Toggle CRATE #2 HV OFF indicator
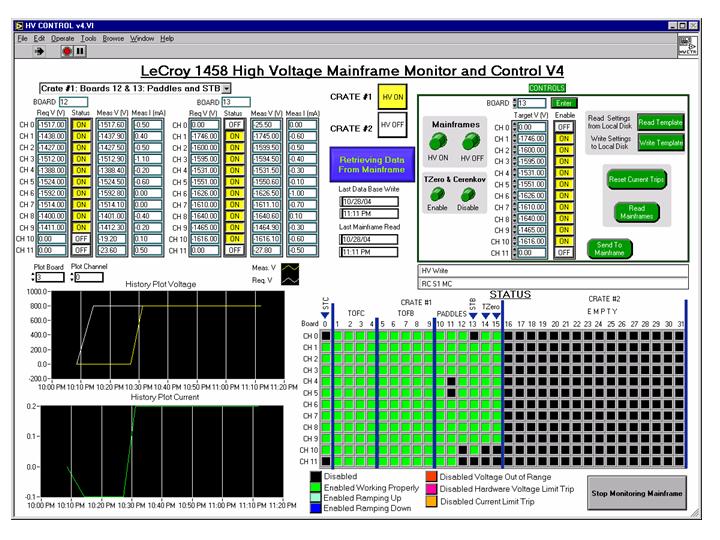This screenshot has height=540, width=720. (393, 125)
